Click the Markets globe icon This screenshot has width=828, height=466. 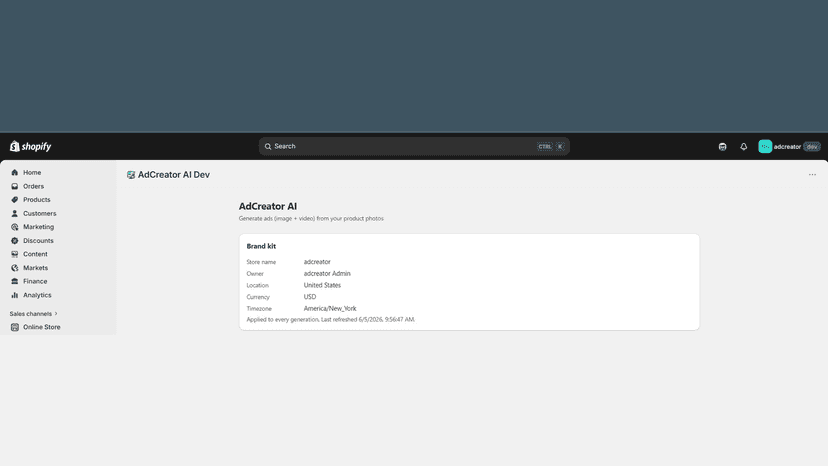click(15, 268)
